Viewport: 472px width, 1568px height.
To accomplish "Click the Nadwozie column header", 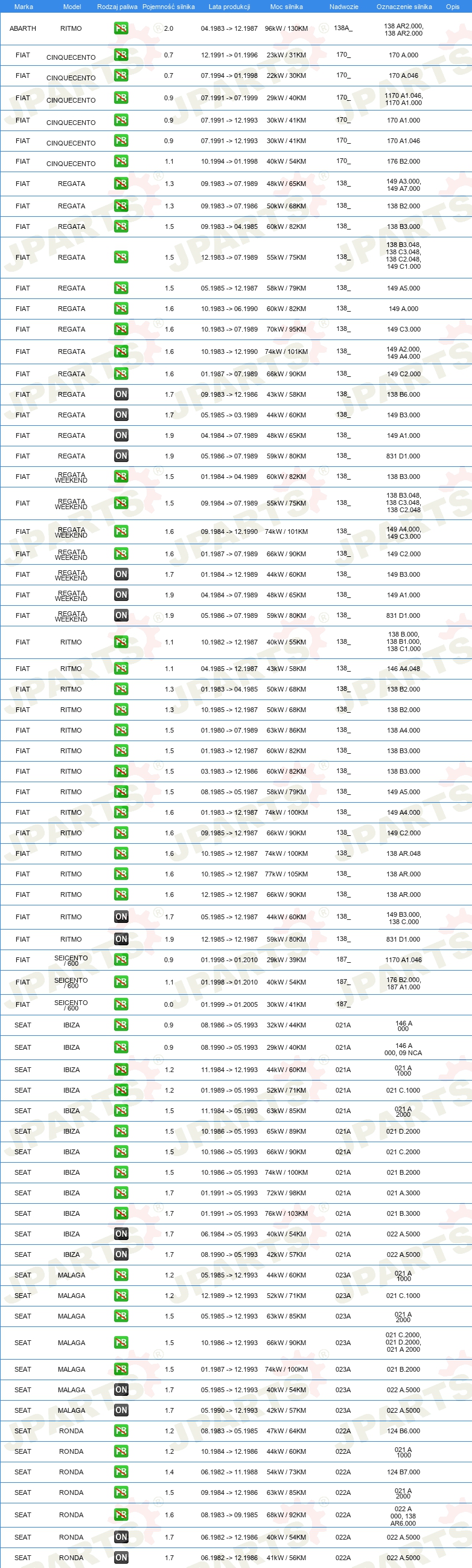I will tap(343, 7).
